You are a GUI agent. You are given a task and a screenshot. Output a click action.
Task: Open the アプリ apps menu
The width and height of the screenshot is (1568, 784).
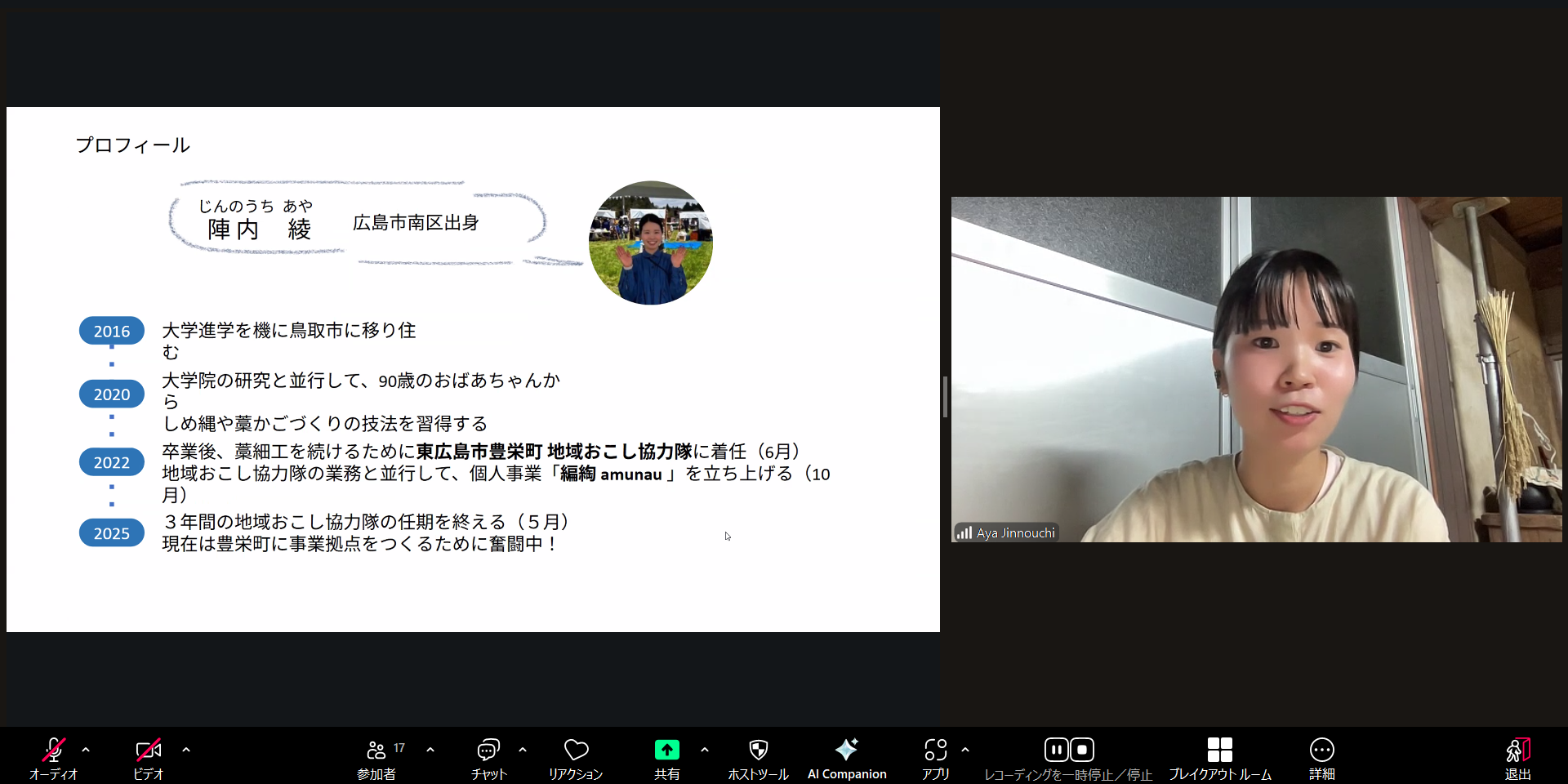point(935,757)
